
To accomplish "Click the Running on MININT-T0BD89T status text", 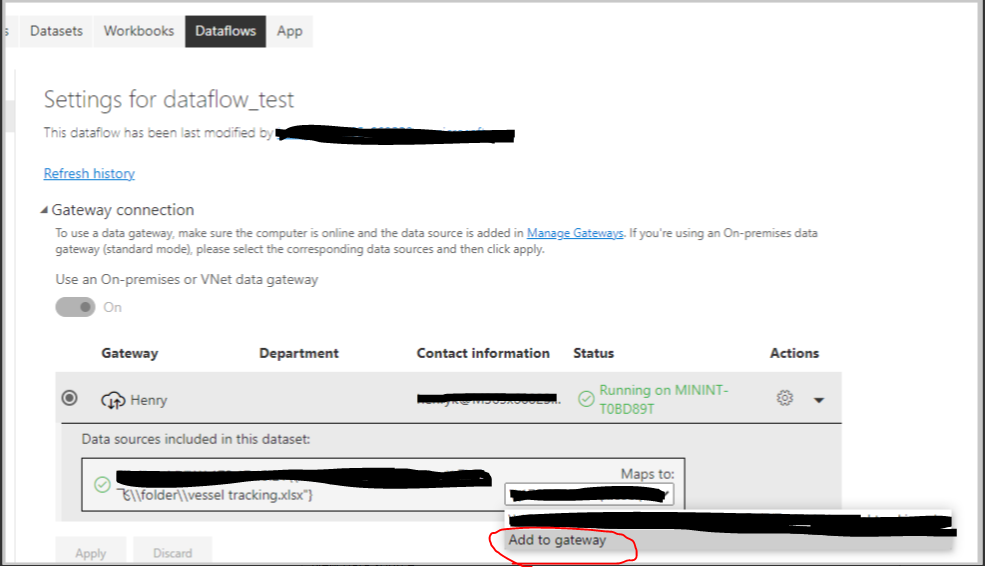I will [663, 399].
